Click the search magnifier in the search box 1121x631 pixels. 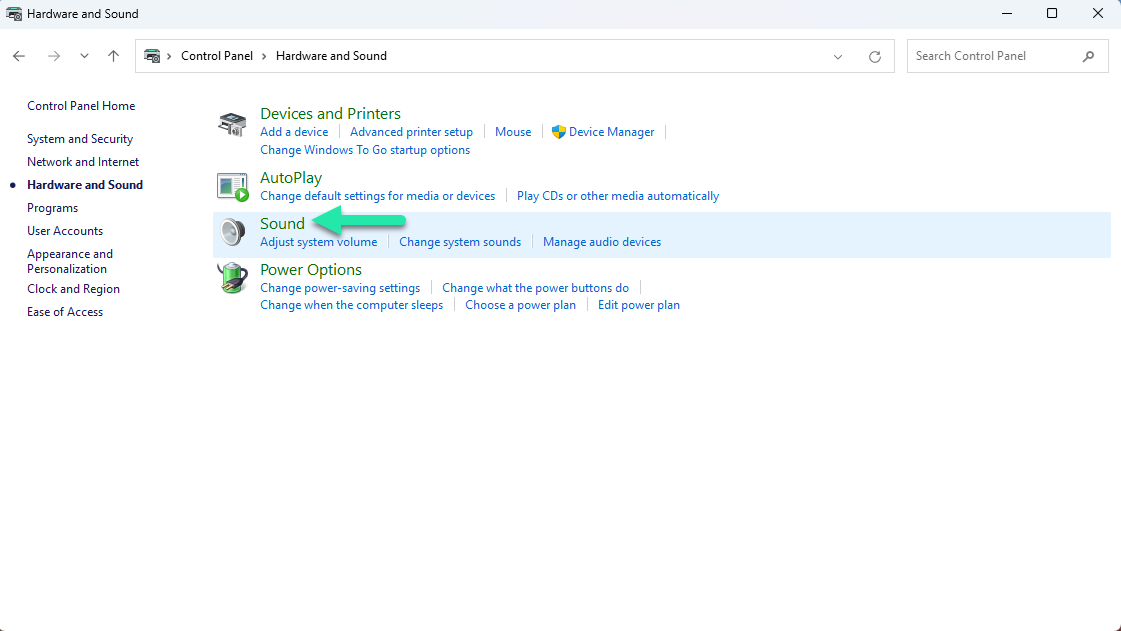pos(1089,56)
